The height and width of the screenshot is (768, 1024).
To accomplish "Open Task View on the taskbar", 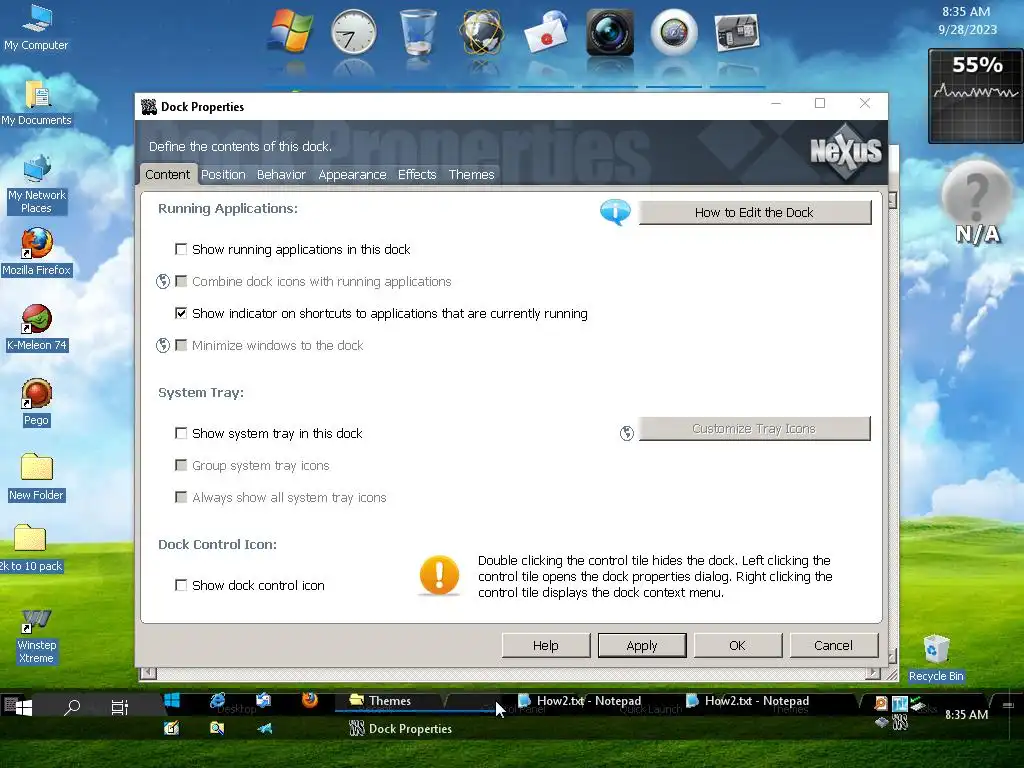I will point(120,707).
